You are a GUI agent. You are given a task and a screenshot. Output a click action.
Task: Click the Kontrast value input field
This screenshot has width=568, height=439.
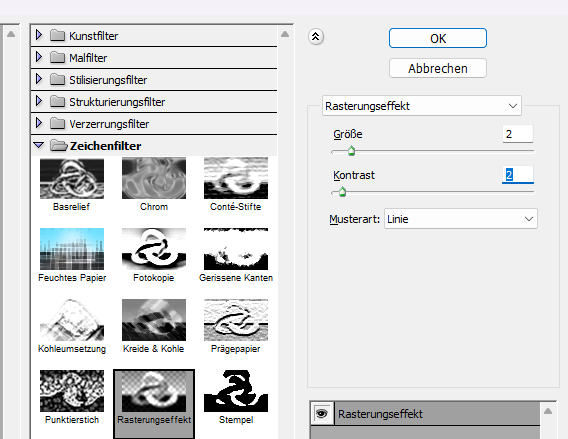(x=518, y=175)
